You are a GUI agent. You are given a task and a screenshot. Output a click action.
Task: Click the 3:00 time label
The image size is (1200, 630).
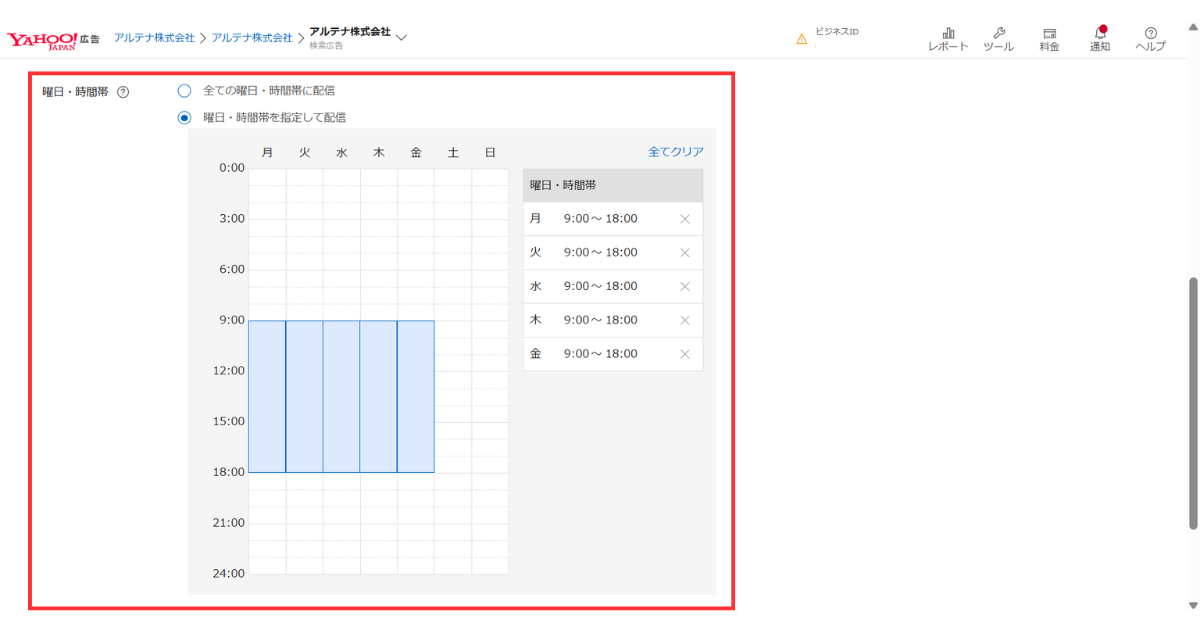pos(230,218)
